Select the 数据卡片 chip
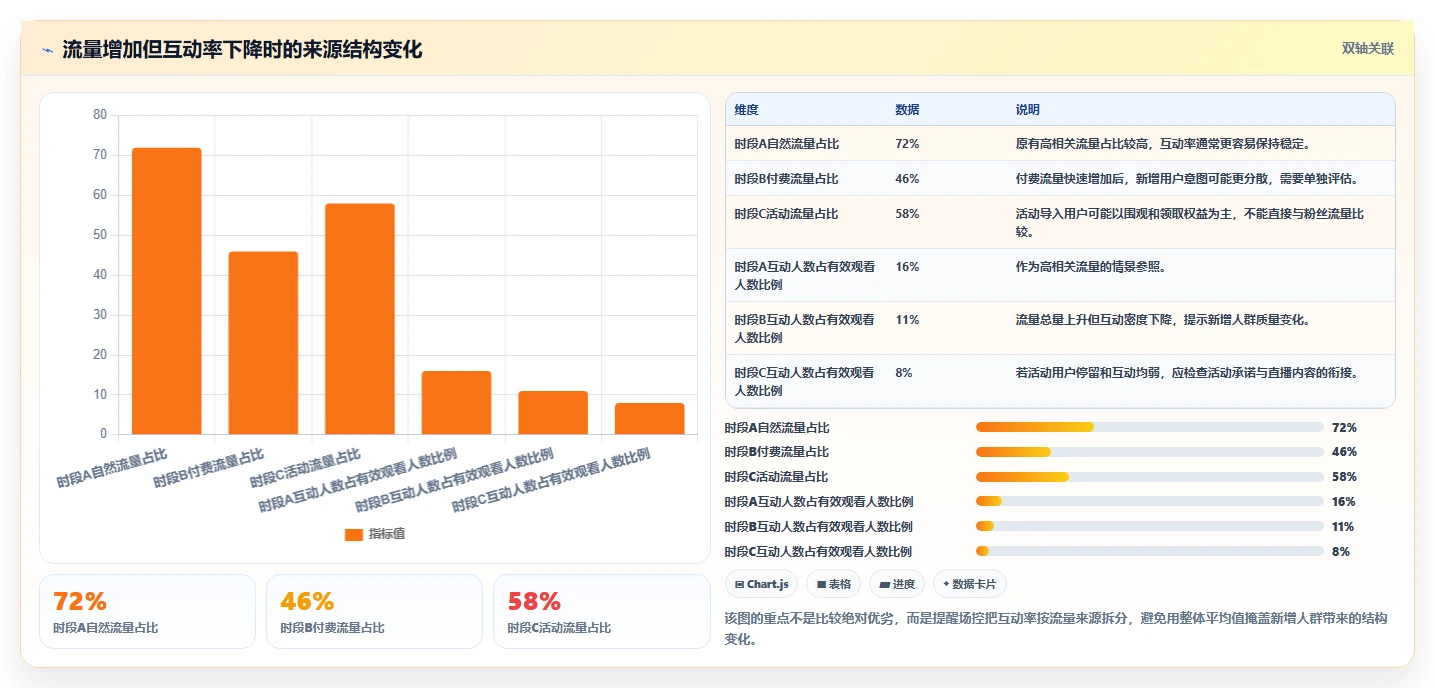 (970, 584)
